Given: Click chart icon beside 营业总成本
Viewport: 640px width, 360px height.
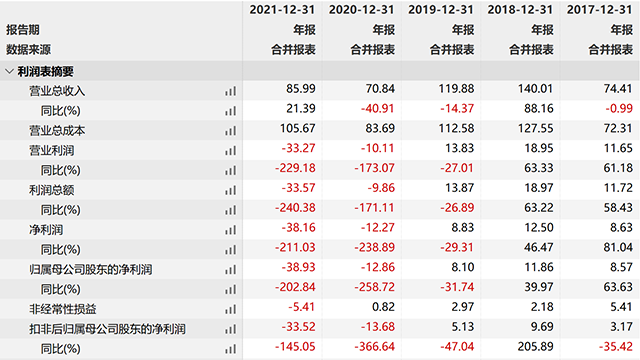Looking at the screenshot, I should click(x=231, y=131).
